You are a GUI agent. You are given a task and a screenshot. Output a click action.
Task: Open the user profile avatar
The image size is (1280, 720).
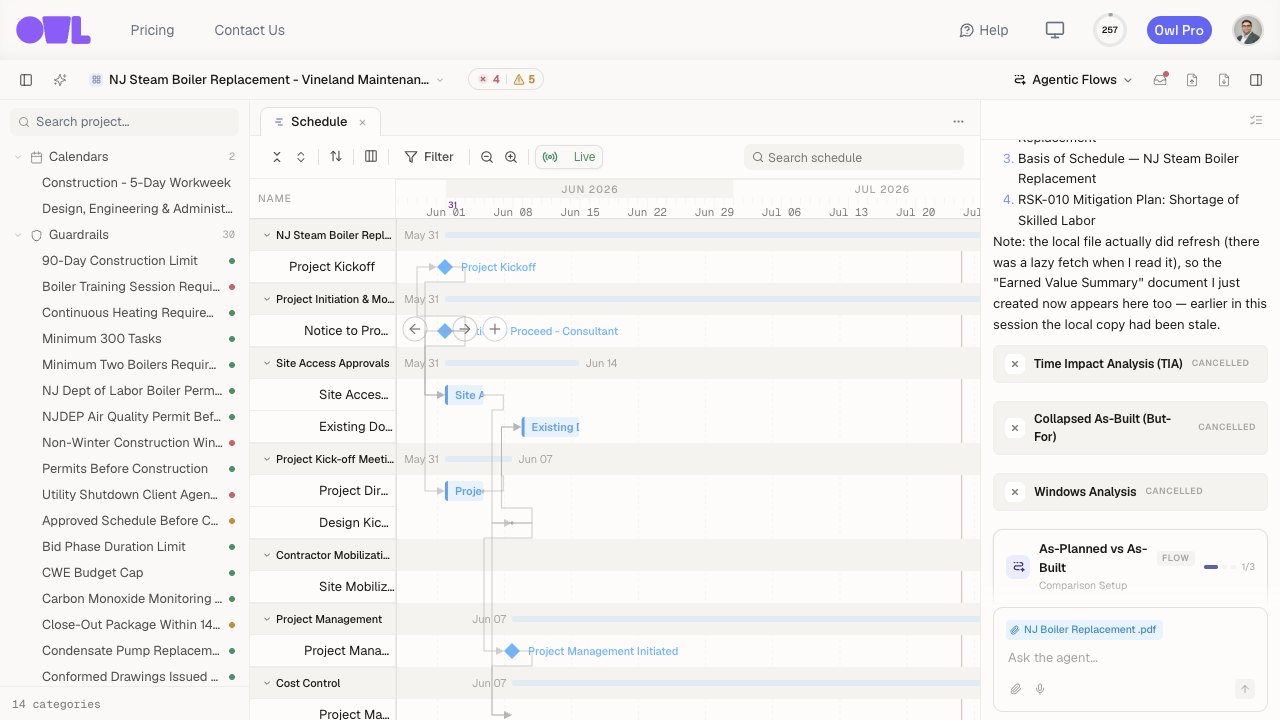[1248, 30]
